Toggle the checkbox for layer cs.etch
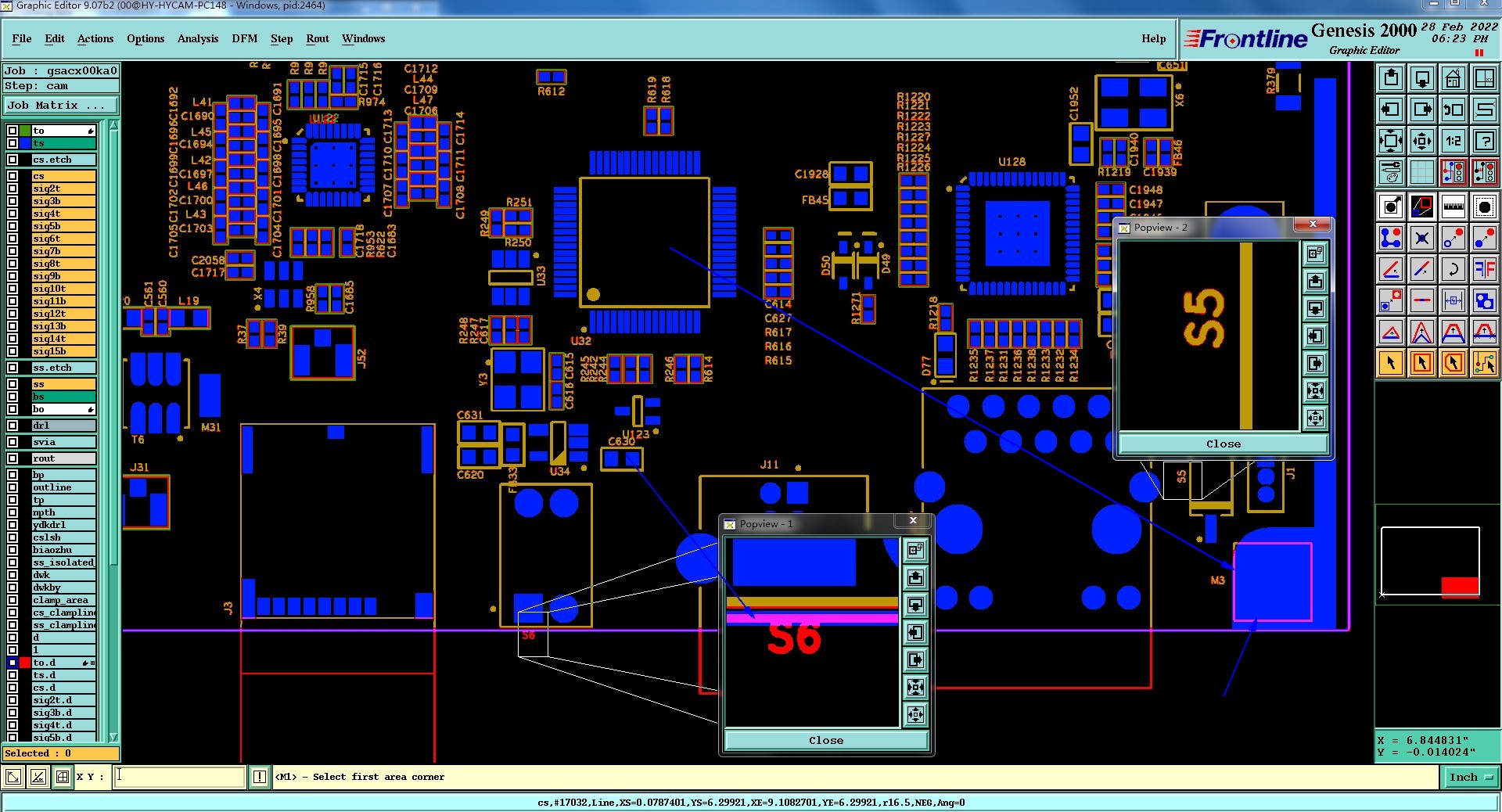Screen dimensions: 1502x812 pos(13,160)
